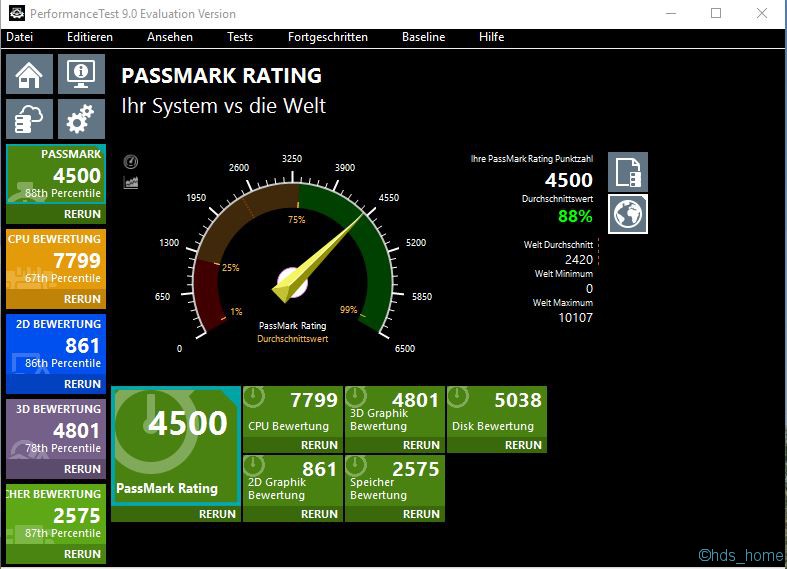The width and height of the screenshot is (787, 569).
Task: Select the 2D BEWERTUNG 861 sidebar tile
Action: click(x=56, y=344)
